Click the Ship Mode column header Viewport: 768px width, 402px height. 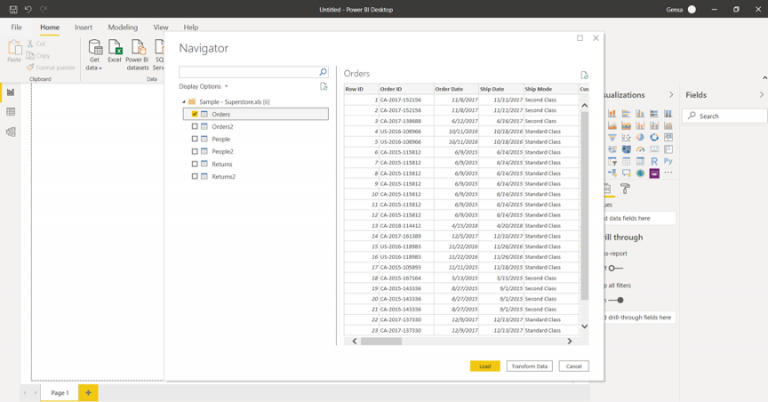pos(551,89)
